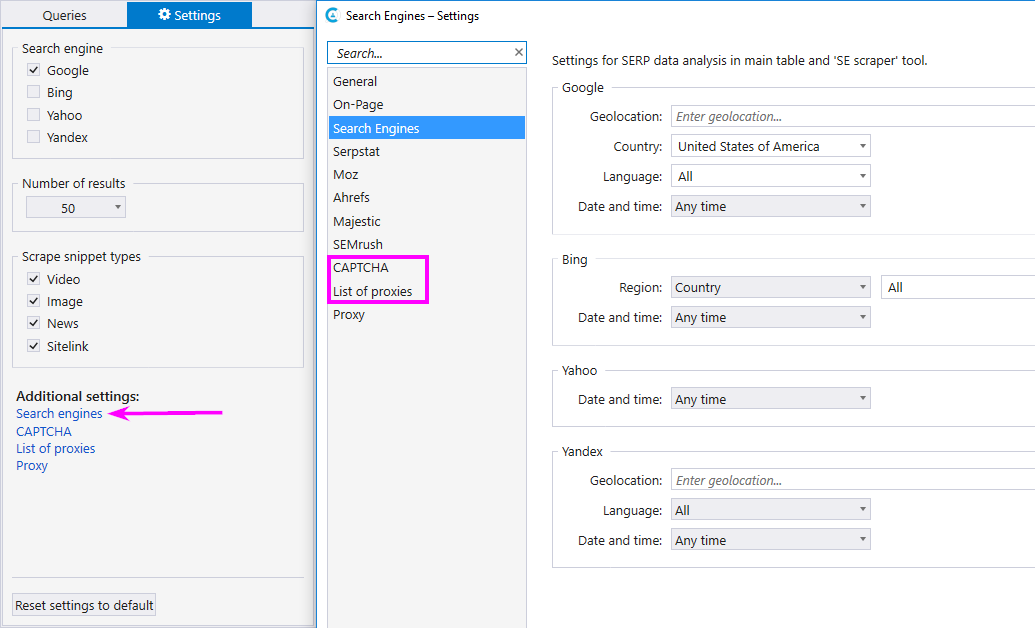Open Google Language dropdown
The width and height of the screenshot is (1035, 628).
click(770, 176)
